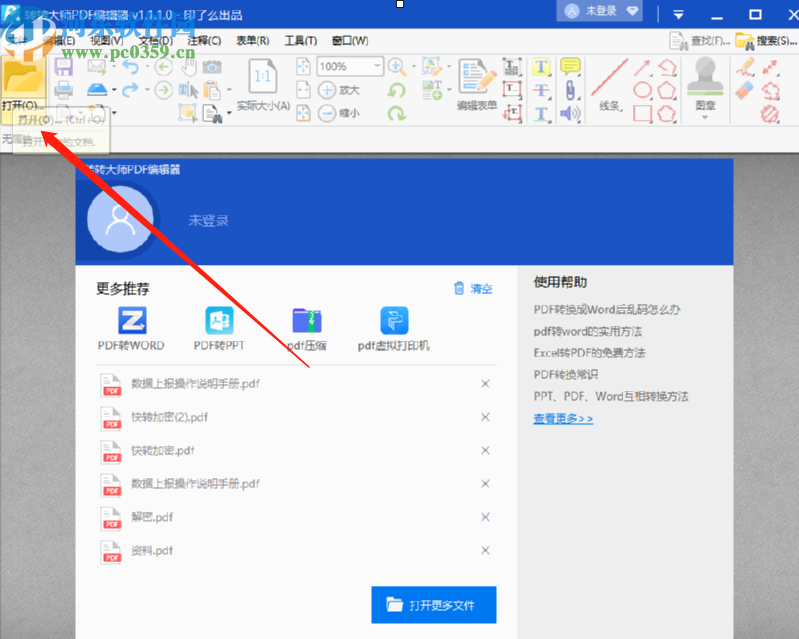This screenshot has height=639, width=799.
Task: Open the 表单(R) menu
Action: click(x=253, y=41)
